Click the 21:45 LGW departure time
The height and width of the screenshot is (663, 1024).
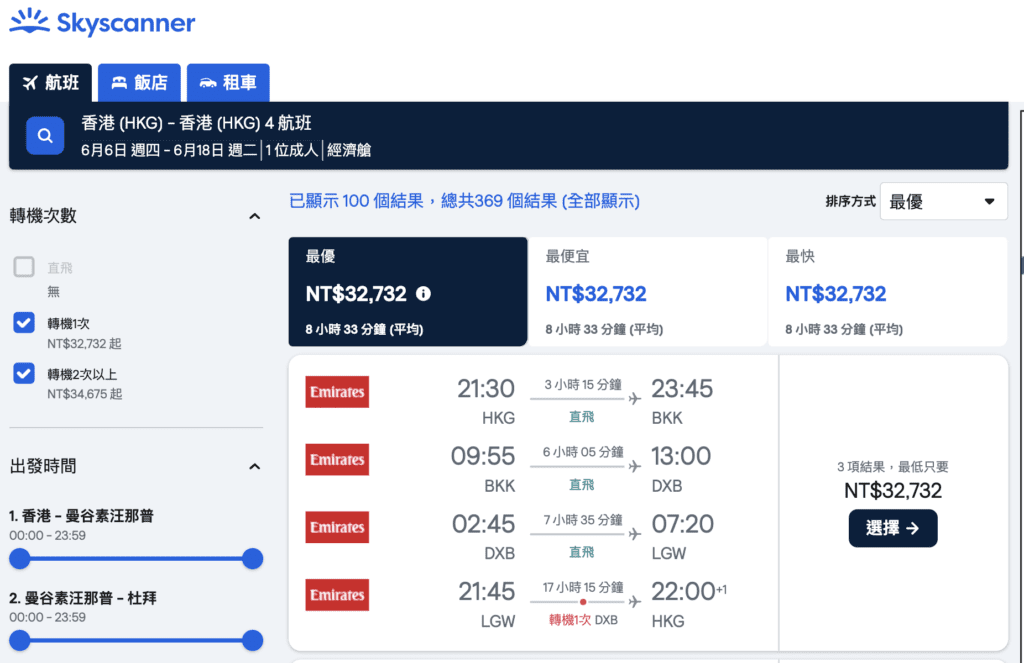(x=487, y=592)
